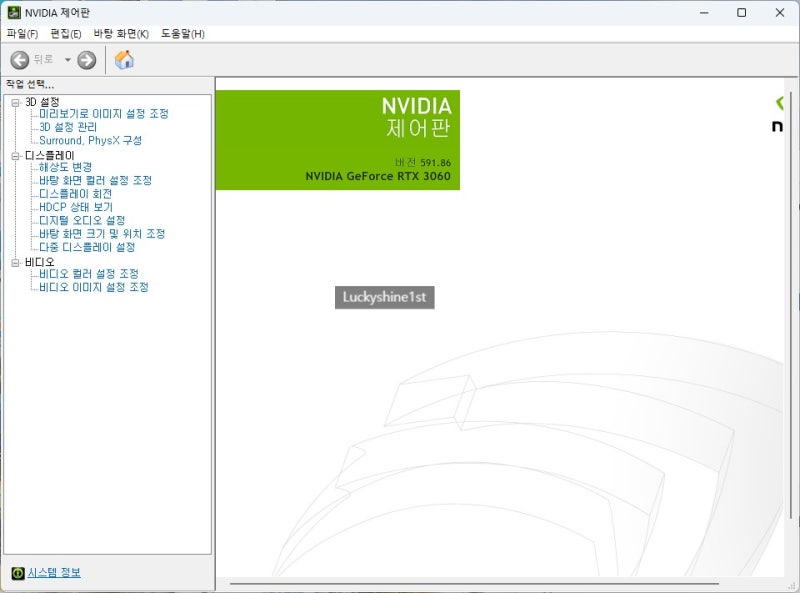Open the 시스템 정보 link
The width and height of the screenshot is (800, 593).
(54, 573)
